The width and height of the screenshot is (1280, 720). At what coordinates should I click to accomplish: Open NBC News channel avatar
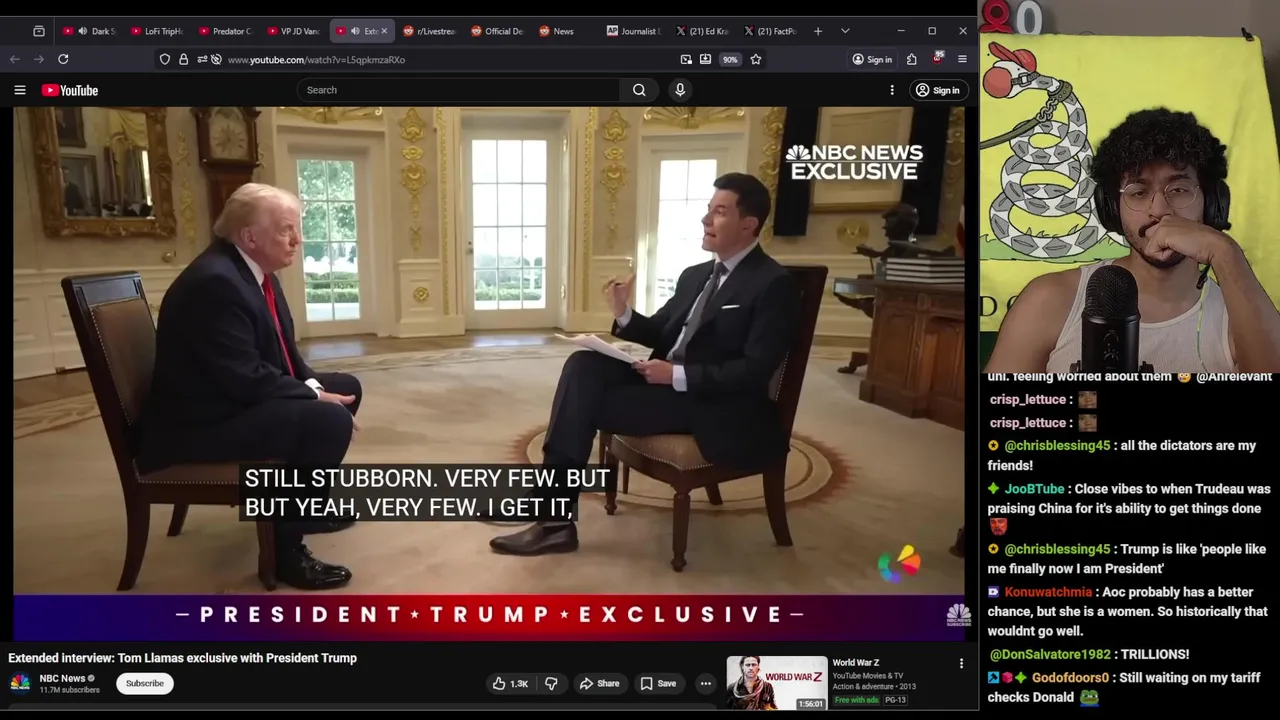19,683
